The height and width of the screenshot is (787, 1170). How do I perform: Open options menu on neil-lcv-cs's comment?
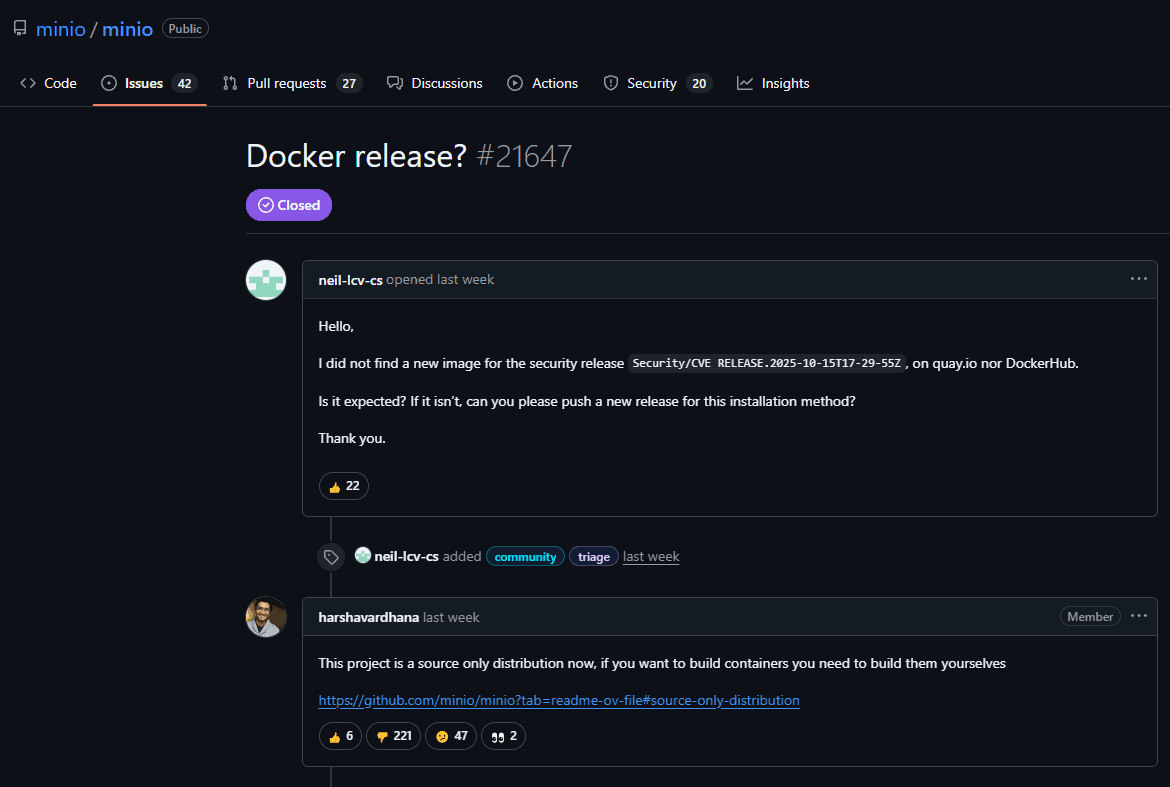click(x=1138, y=279)
